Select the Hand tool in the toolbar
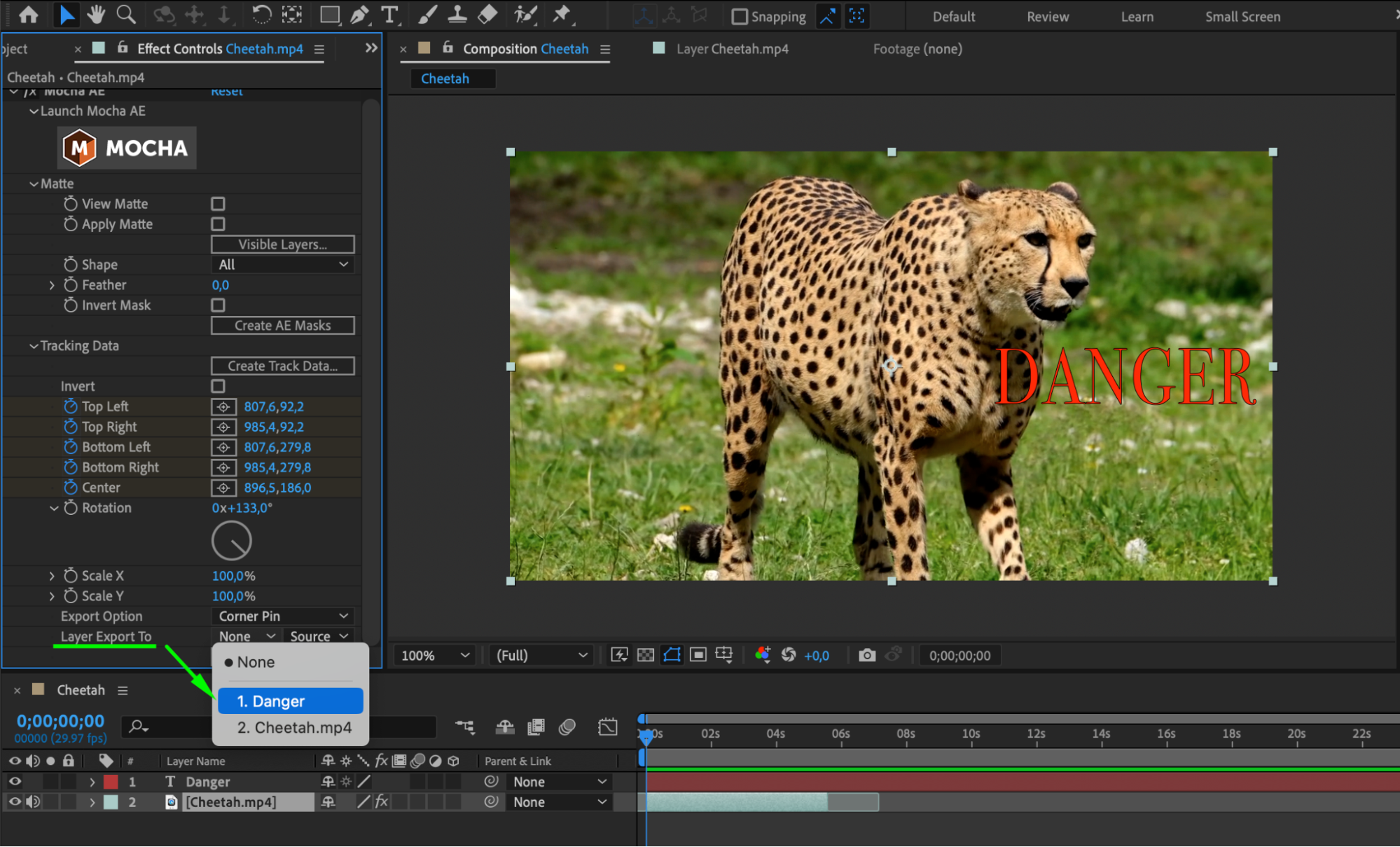The width and height of the screenshot is (1400, 847). click(x=96, y=15)
